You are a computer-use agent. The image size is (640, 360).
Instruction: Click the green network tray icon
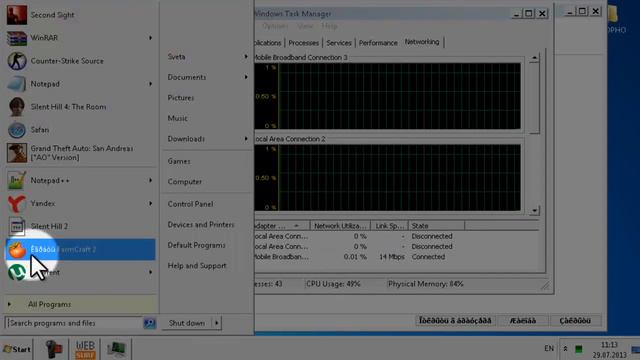tap(579, 349)
